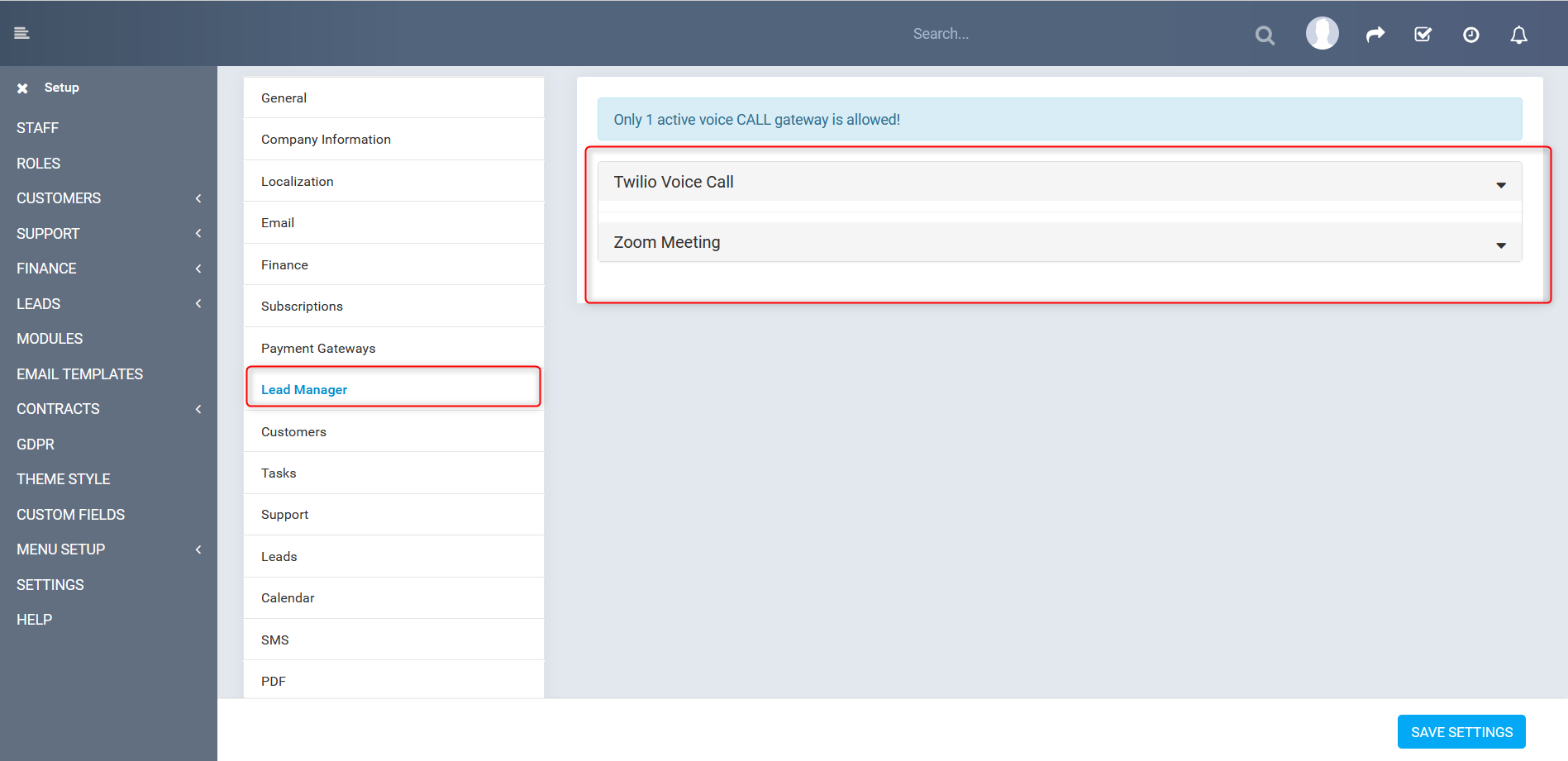1568x761 pixels.
Task: Open the profile avatar menu
Action: click(x=1322, y=33)
